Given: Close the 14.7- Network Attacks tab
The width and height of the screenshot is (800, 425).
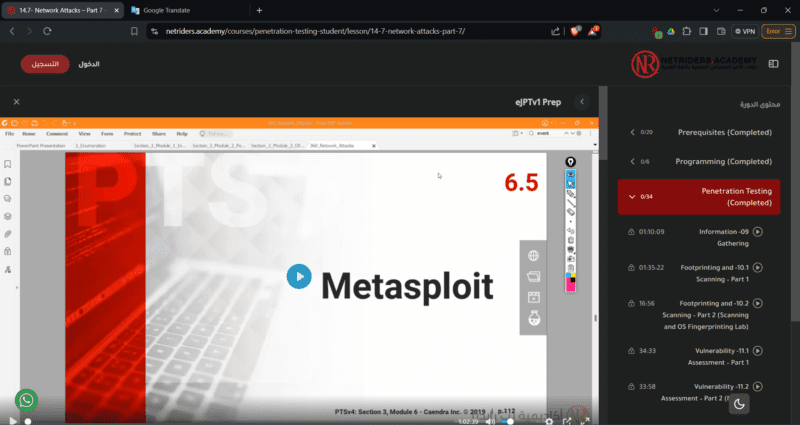Looking at the screenshot, I should tap(116, 10).
